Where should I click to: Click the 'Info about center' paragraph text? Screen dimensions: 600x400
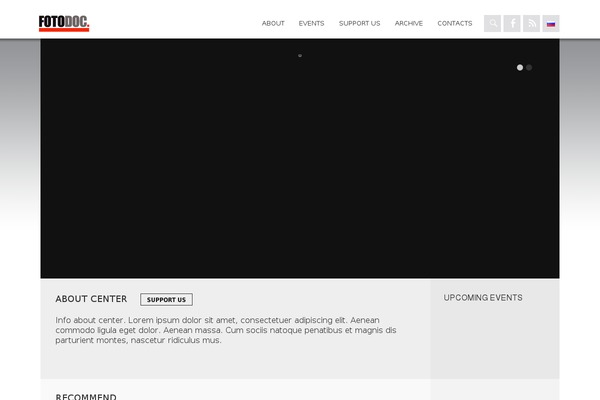(x=226, y=330)
